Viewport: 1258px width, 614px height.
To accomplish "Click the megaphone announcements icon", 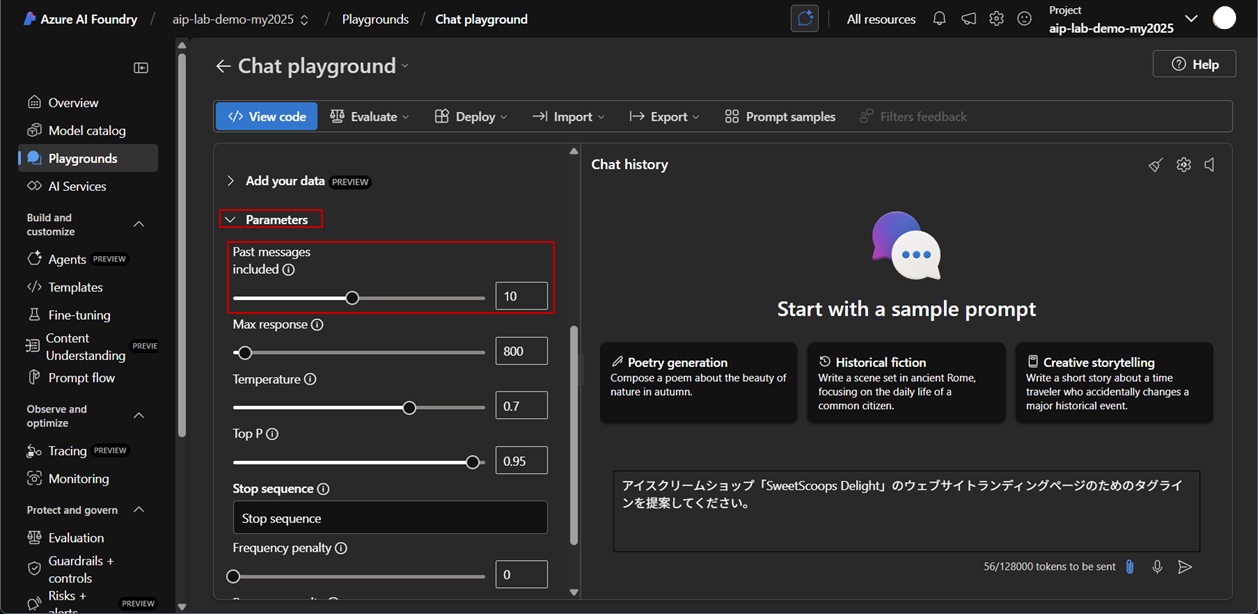I will click(x=968, y=19).
